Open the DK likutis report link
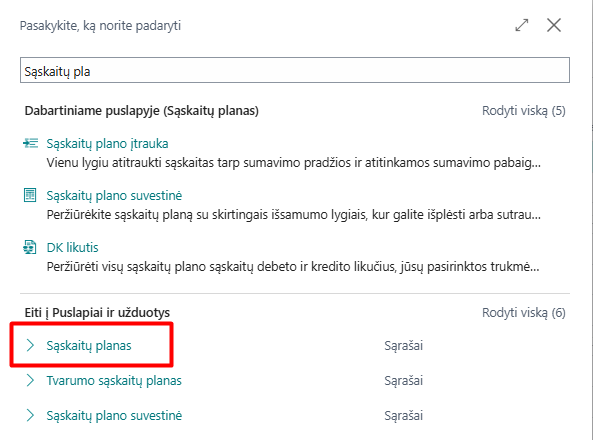 [72, 247]
